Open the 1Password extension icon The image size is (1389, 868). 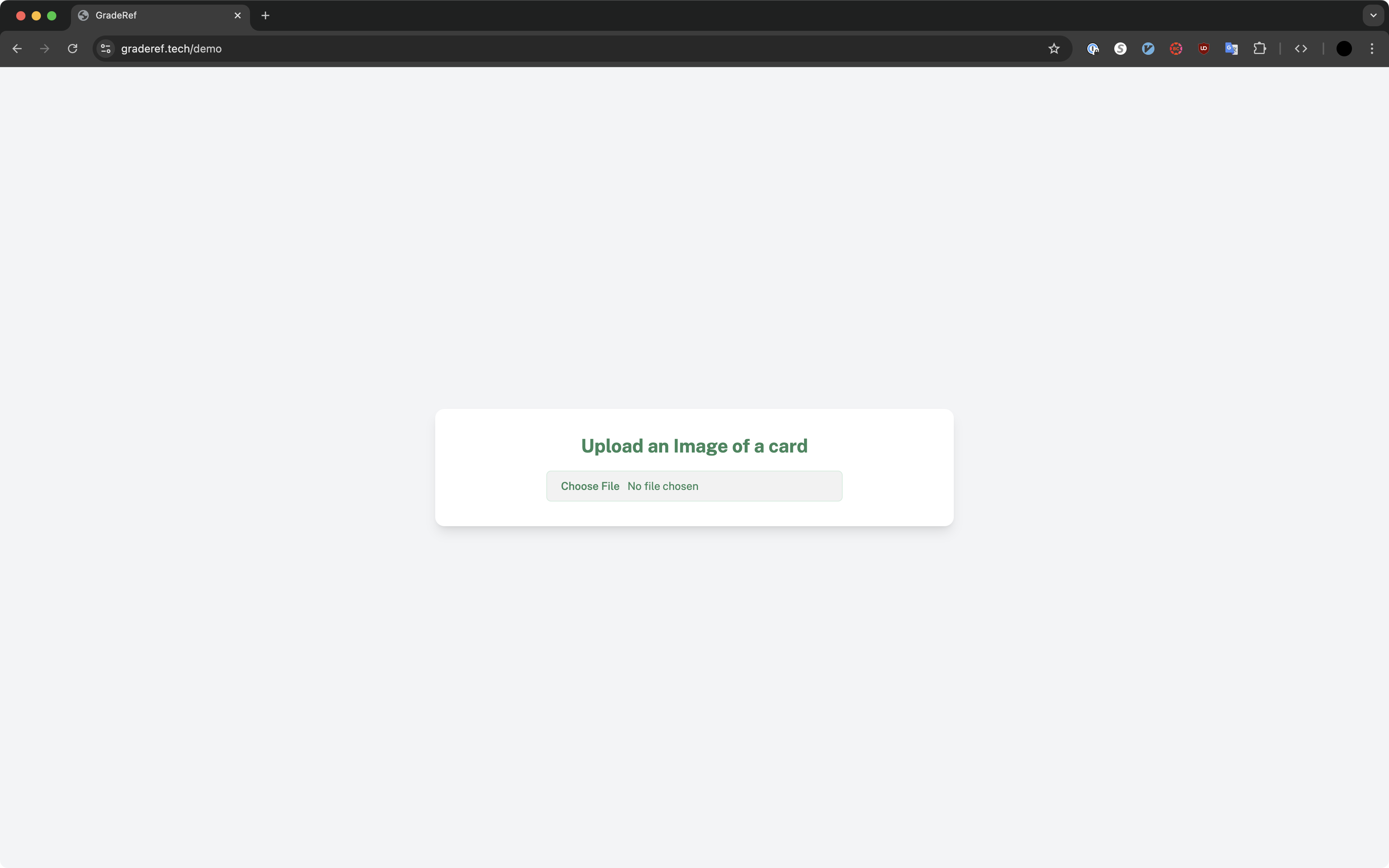pos(1093,49)
